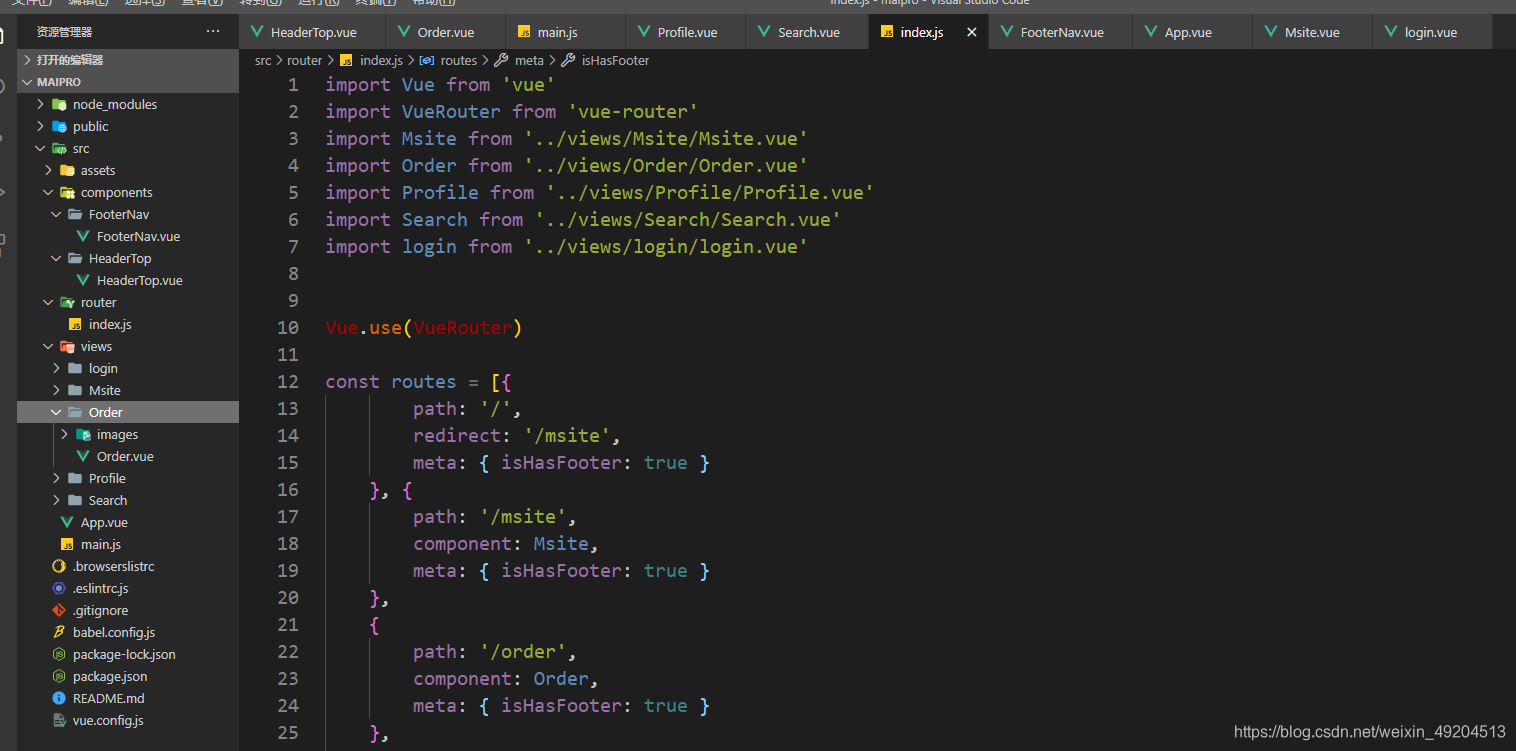Click the JS icon beside main.js in tree
The image size is (1516, 751).
(x=67, y=545)
